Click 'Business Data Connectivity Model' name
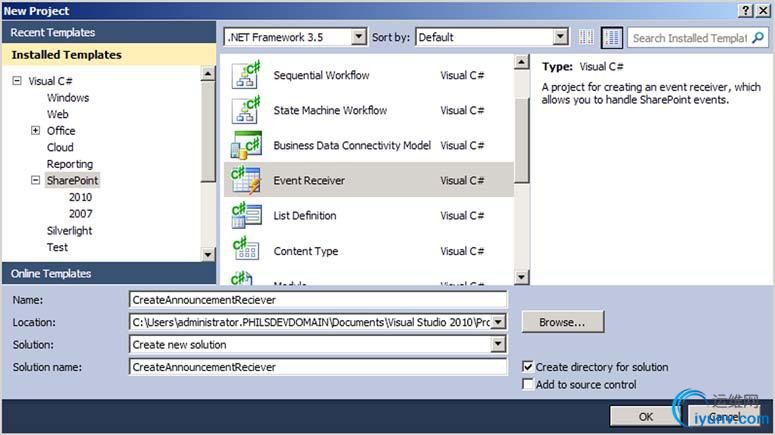This screenshot has height=435, width=775. [352, 145]
